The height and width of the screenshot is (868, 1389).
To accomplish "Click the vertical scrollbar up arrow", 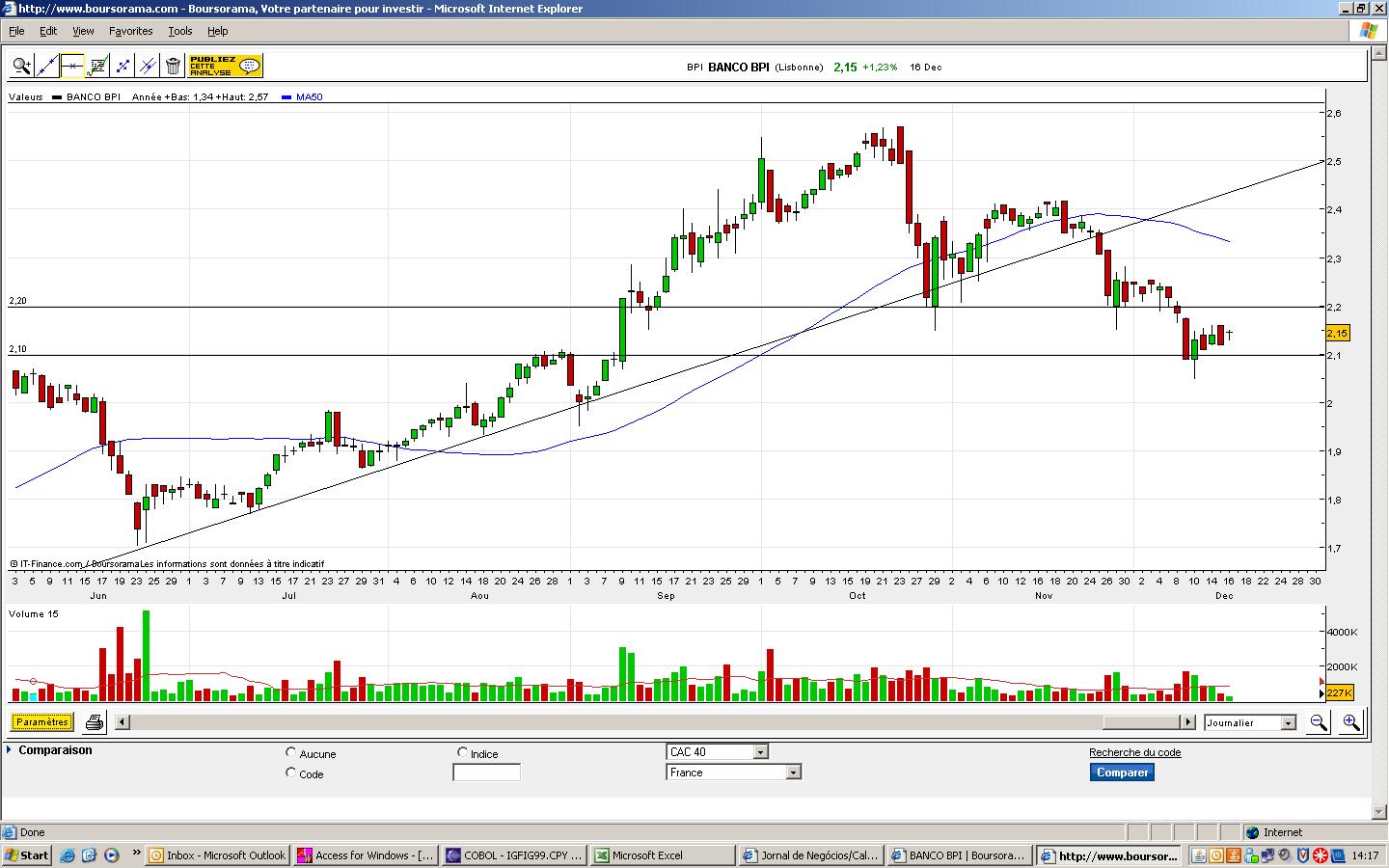I will pos(1378,52).
